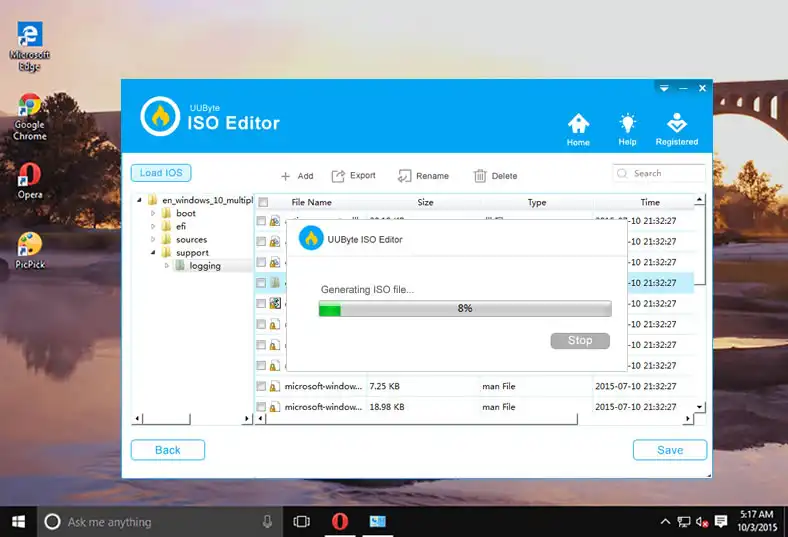This screenshot has width=788, height=537.
Task: Sort by Size column header
Action: click(x=425, y=202)
